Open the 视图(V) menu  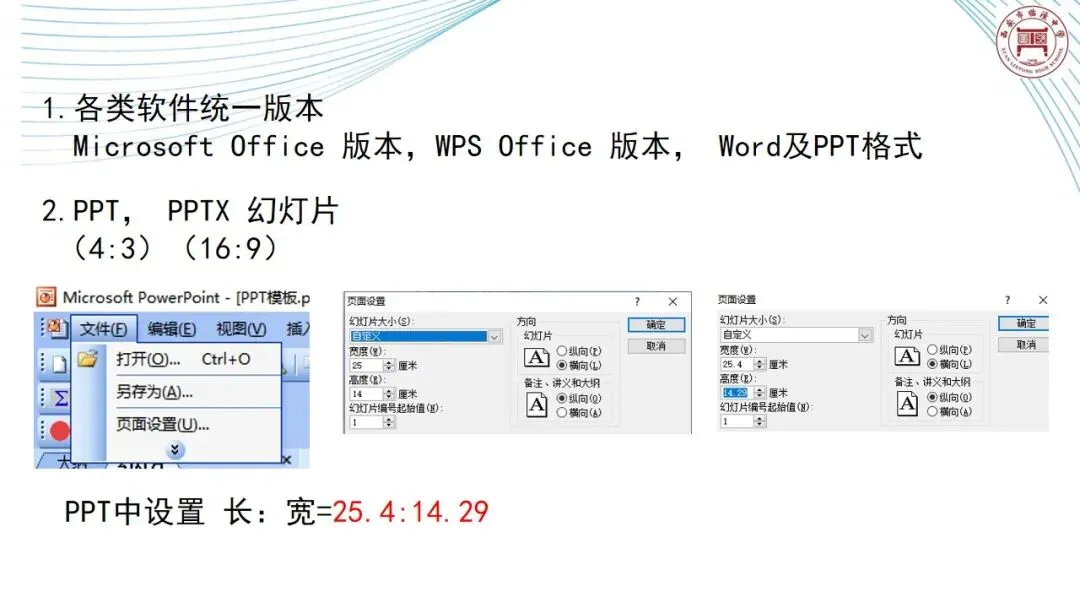click(241, 329)
